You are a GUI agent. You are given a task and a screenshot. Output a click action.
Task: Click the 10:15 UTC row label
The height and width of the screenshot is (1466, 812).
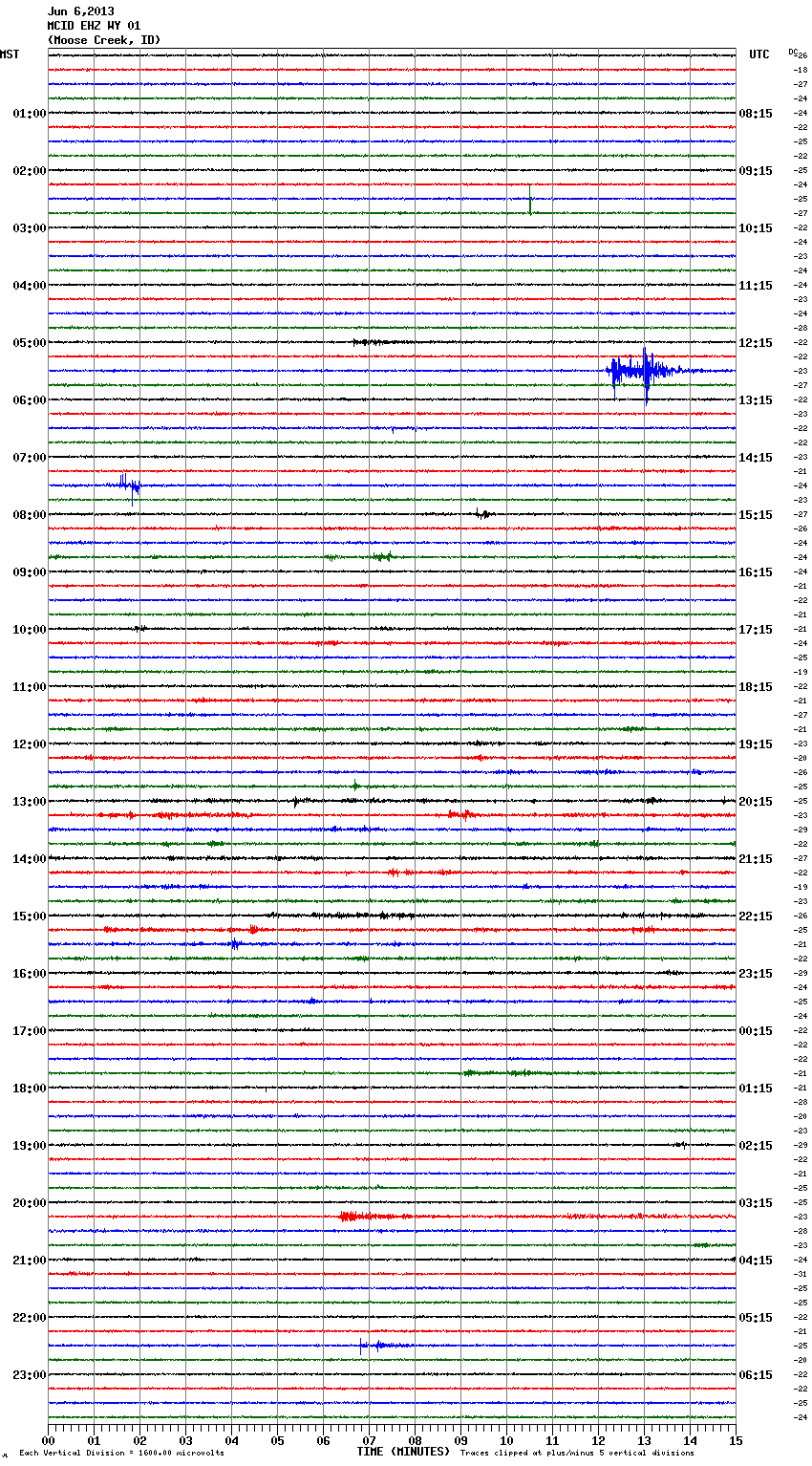tap(756, 228)
